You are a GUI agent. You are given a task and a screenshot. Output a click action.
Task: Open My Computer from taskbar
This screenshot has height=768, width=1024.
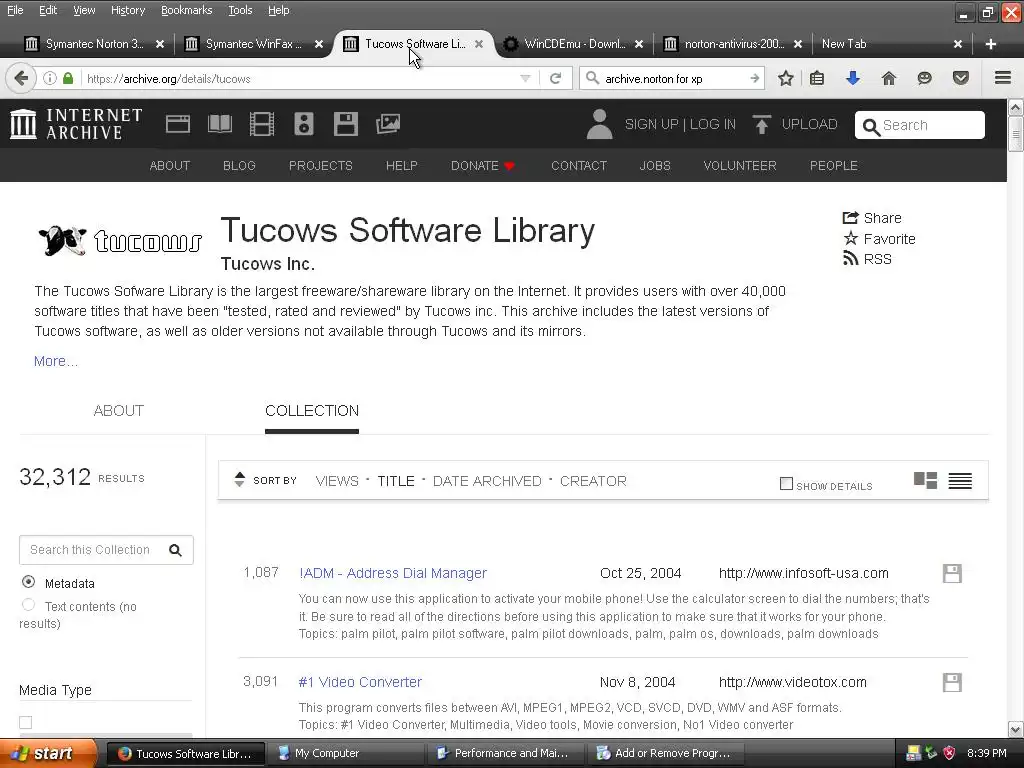pos(346,754)
